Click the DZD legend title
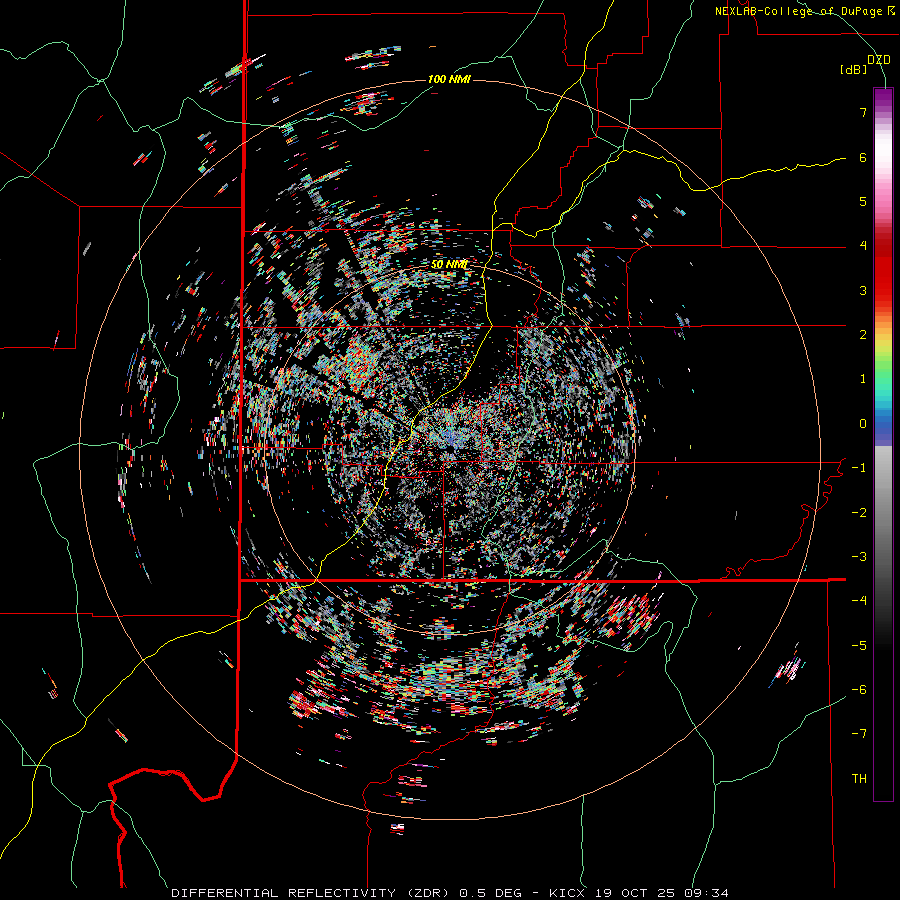This screenshot has height=900, width=900. tap(879, 60)
